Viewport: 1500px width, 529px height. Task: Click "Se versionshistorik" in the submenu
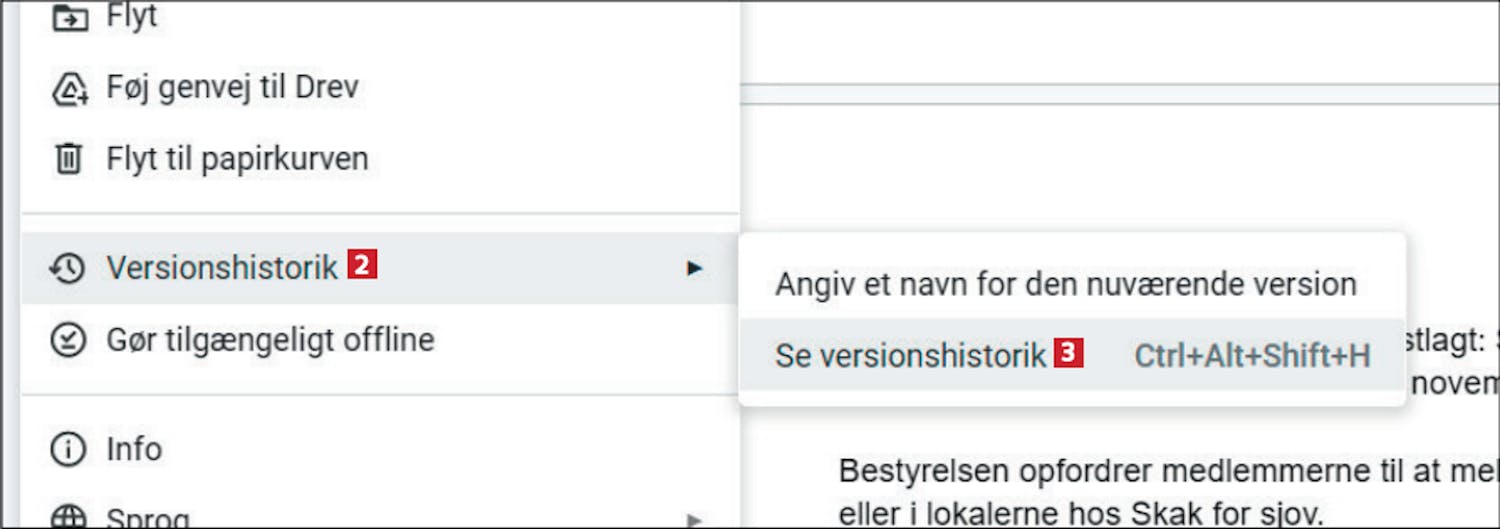[x=910, y=356]
